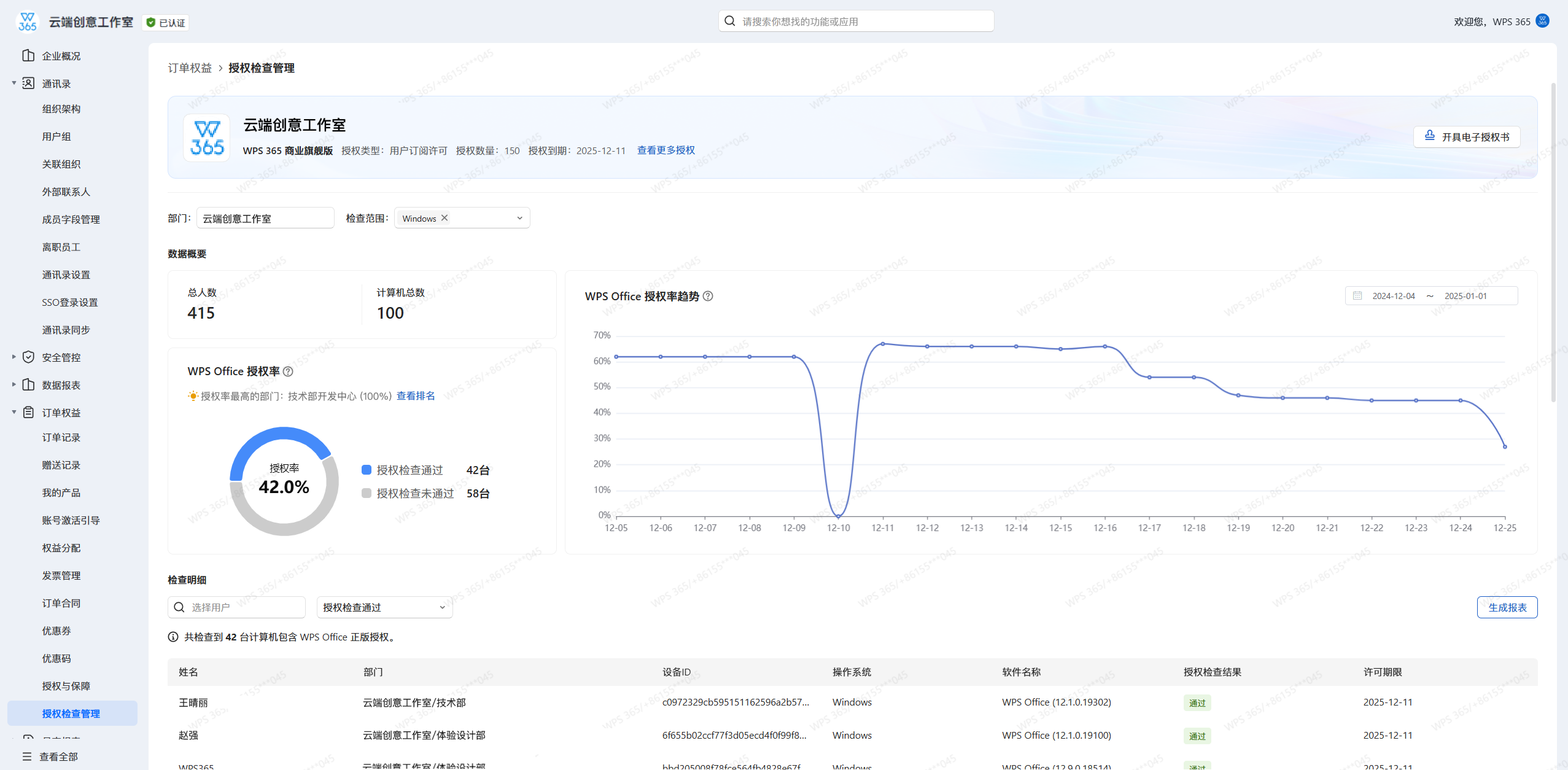Click the 数据报表 icon in sidebar
Image resolution: width=1568 pixels, height=770 pixels.
[28, 384]
